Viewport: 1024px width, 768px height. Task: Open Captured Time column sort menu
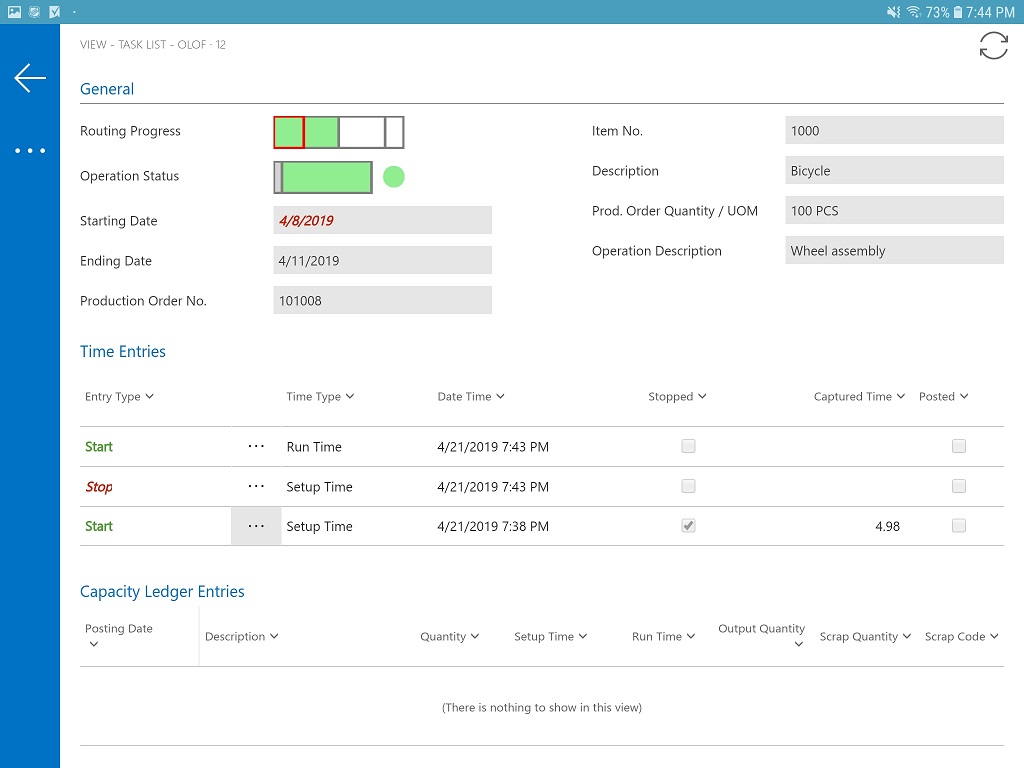click(859, 396)
